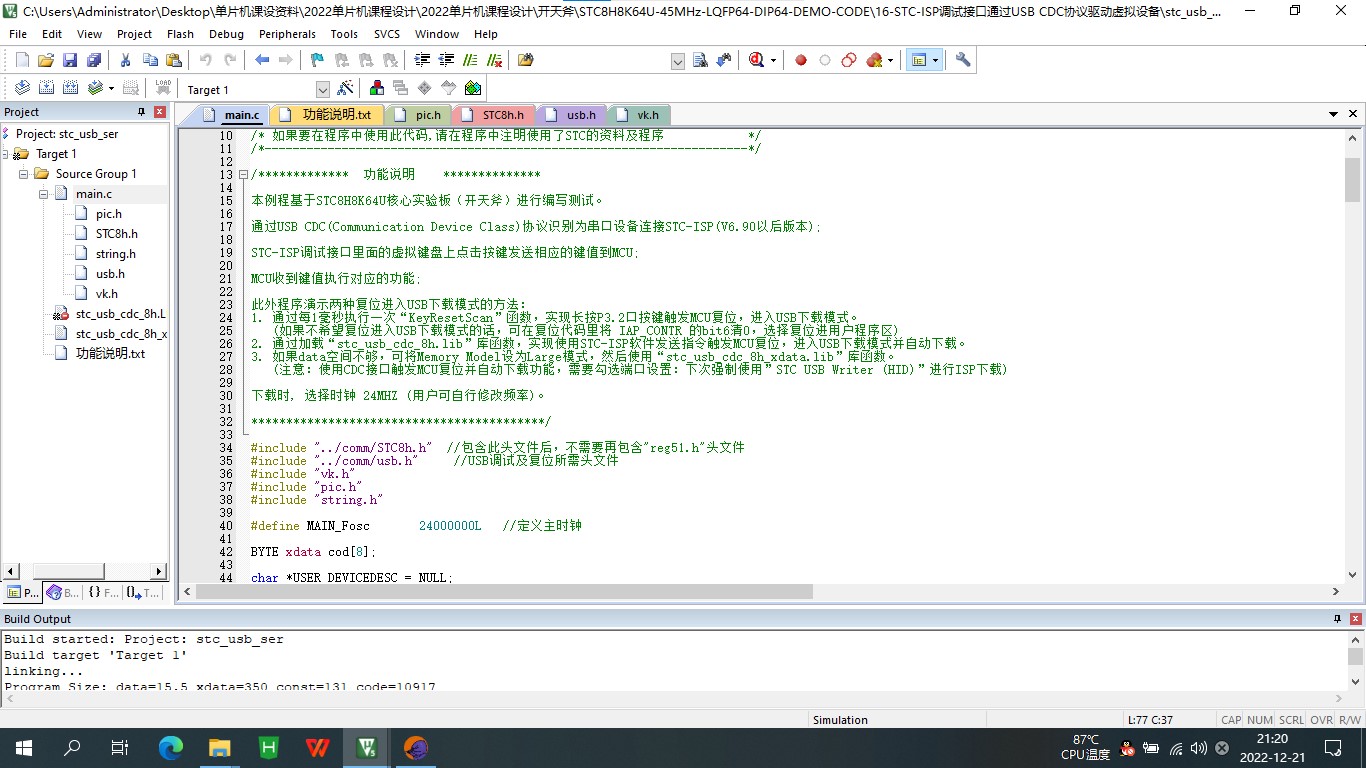The image size is (1366, 768).
Task: Click the File Extensions, Books and Environment icon
Action: point(377,88)
